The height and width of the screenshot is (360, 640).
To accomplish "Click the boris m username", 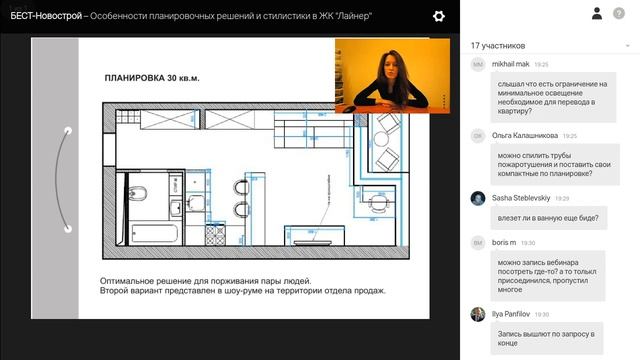I will point(504,242).
